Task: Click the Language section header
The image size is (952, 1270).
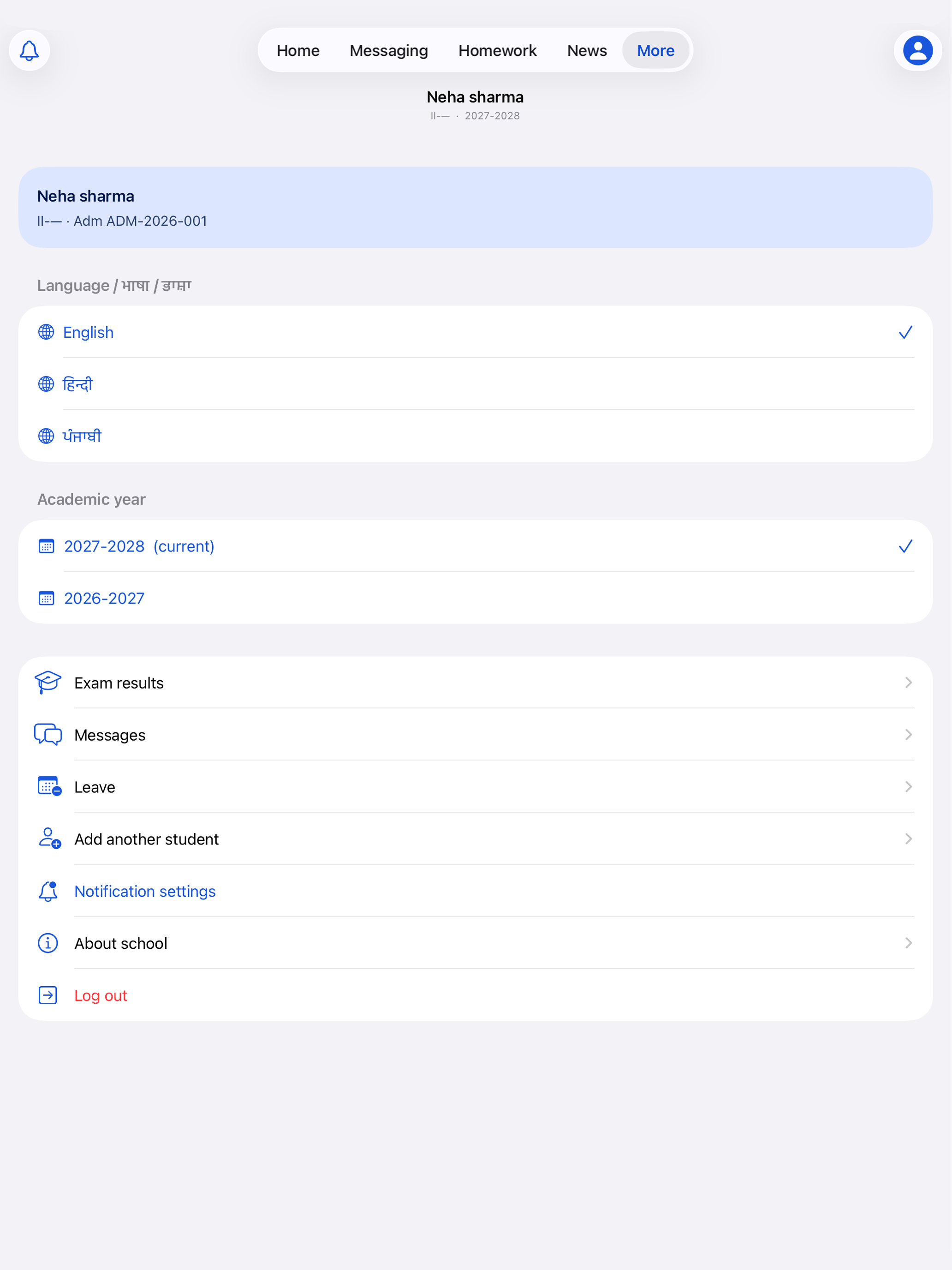Action: [114, 285]
